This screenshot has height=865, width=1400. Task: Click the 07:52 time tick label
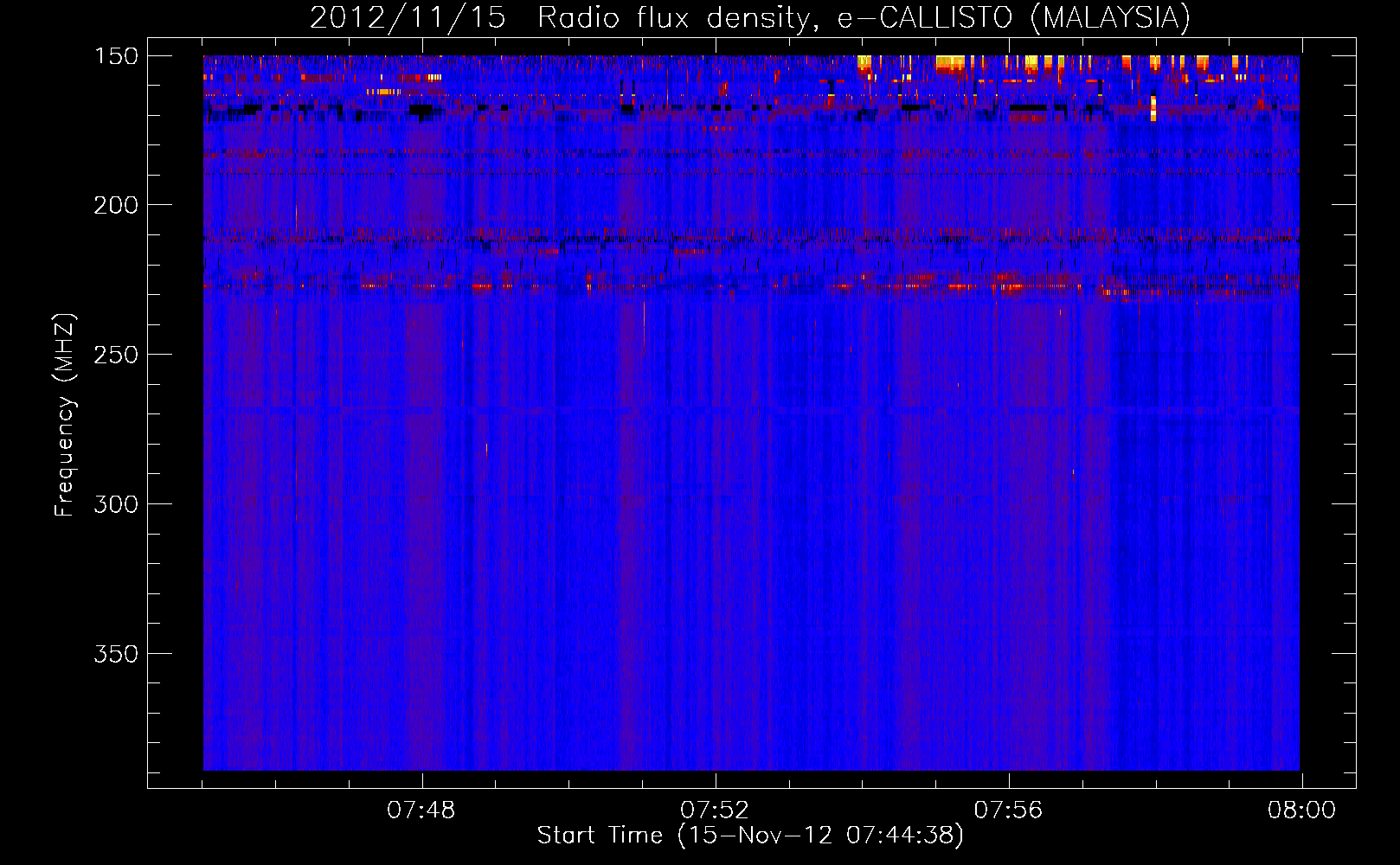coord(715,811)
